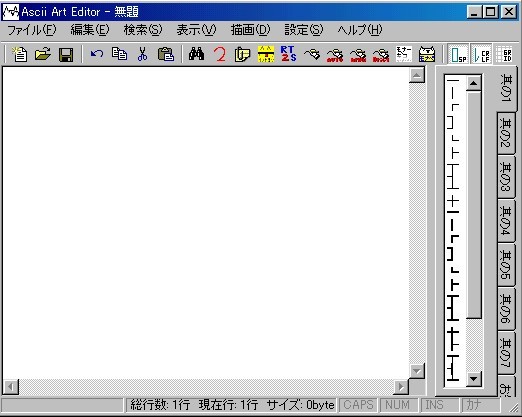Click the yellow face toolbar icon
The image size is (522, 417).
pos(266,54)
